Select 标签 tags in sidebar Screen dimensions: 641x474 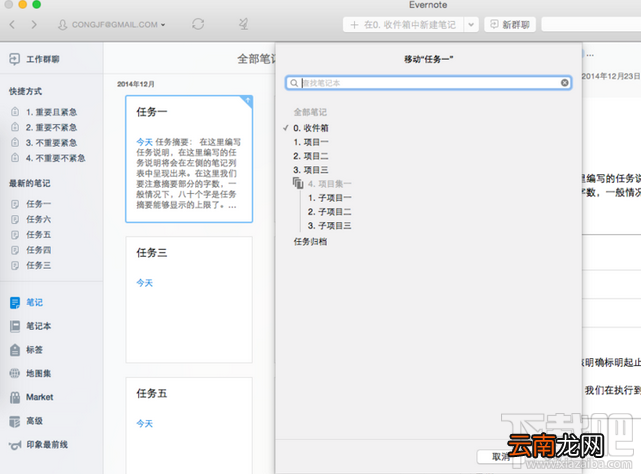pos(27,350)
